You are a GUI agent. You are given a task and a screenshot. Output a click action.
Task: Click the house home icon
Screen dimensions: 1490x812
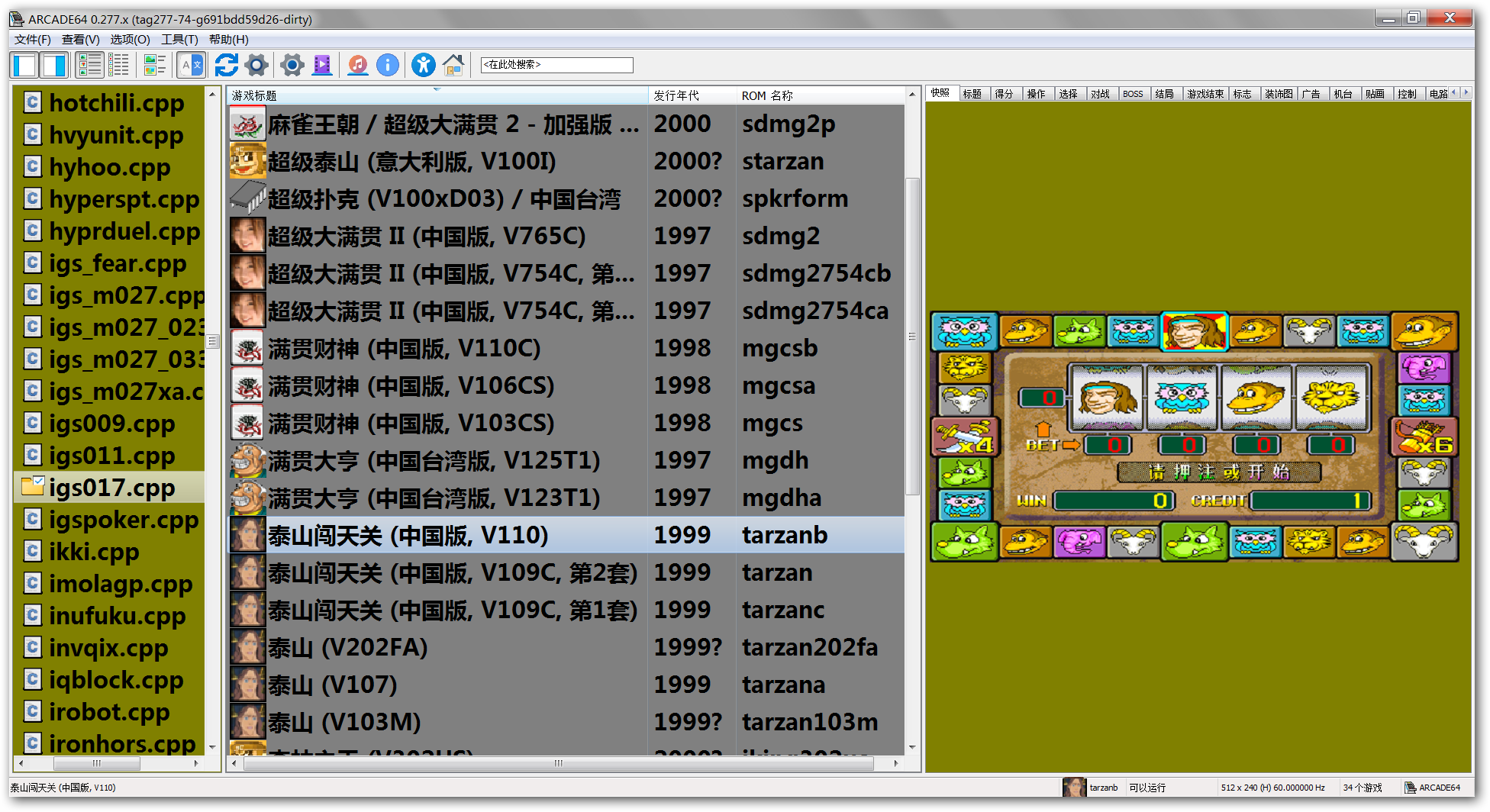pos(453,66)
